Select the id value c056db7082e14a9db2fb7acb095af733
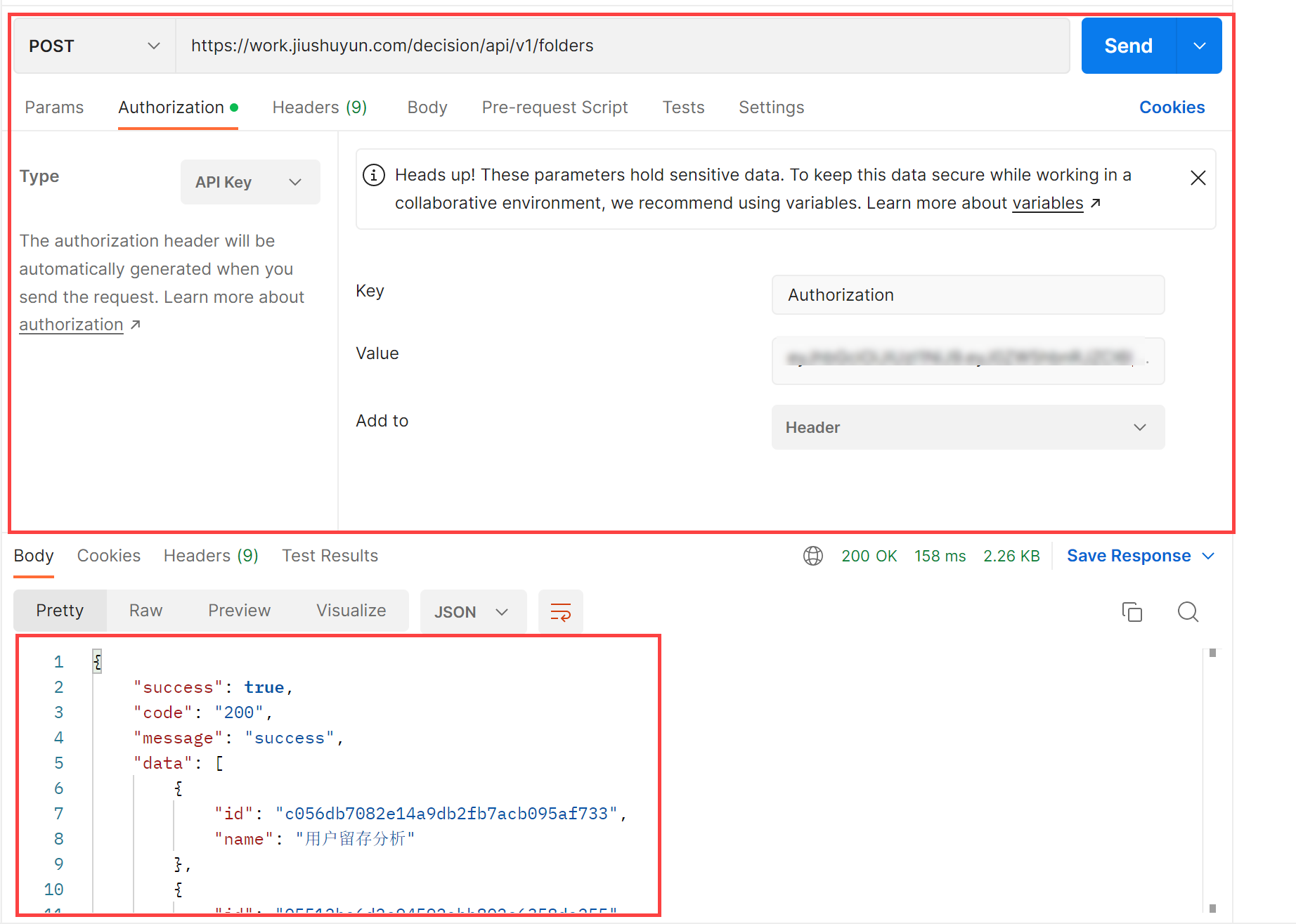Screen dimensions: 1296x924 446,814
